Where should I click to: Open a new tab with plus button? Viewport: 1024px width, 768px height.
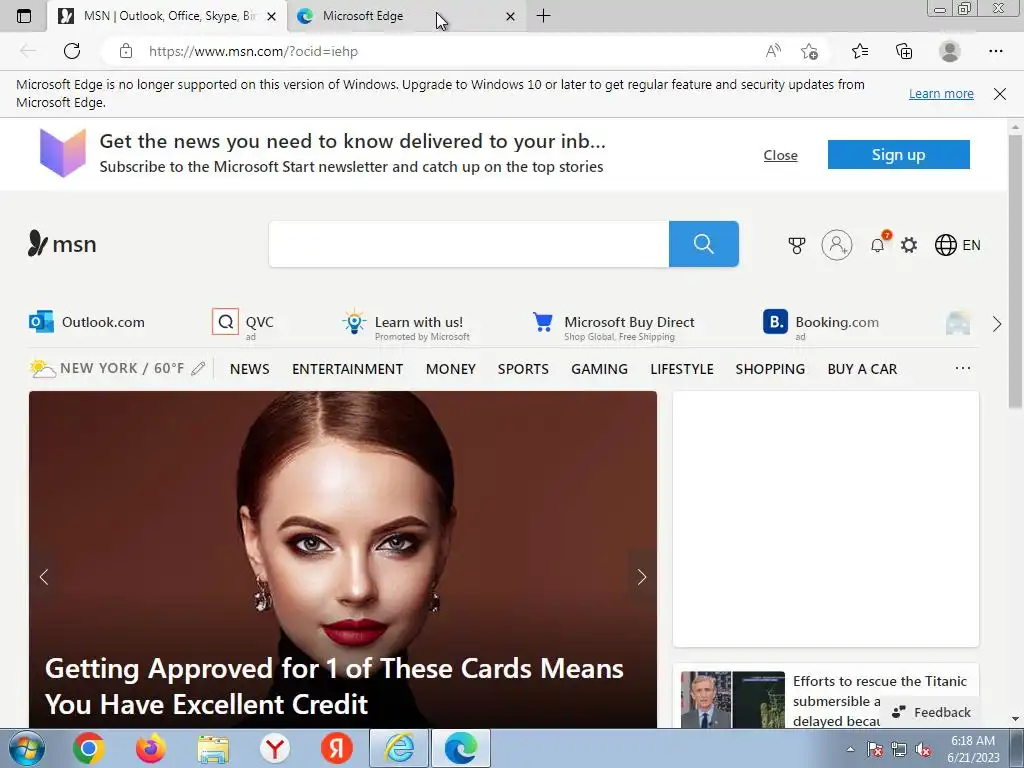click(543, 16)
